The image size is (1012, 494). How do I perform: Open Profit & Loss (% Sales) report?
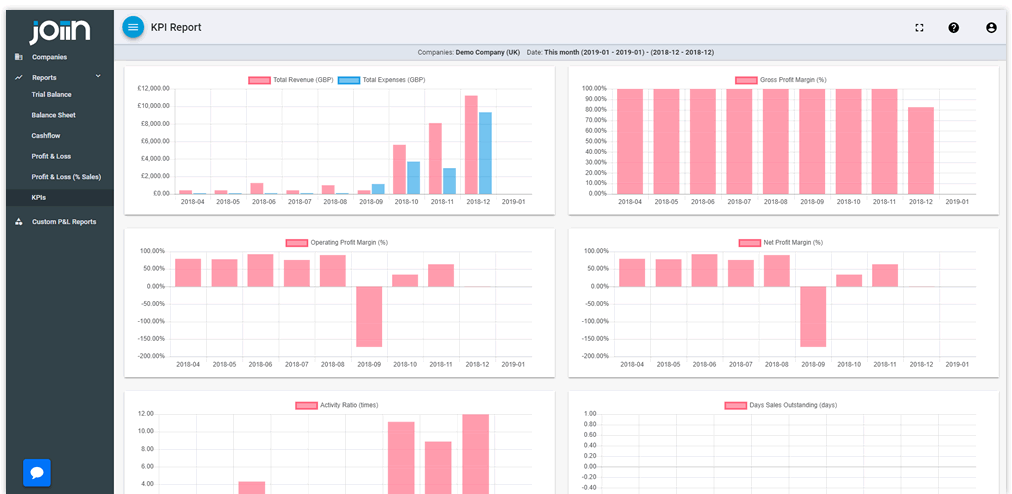(66, 177)
